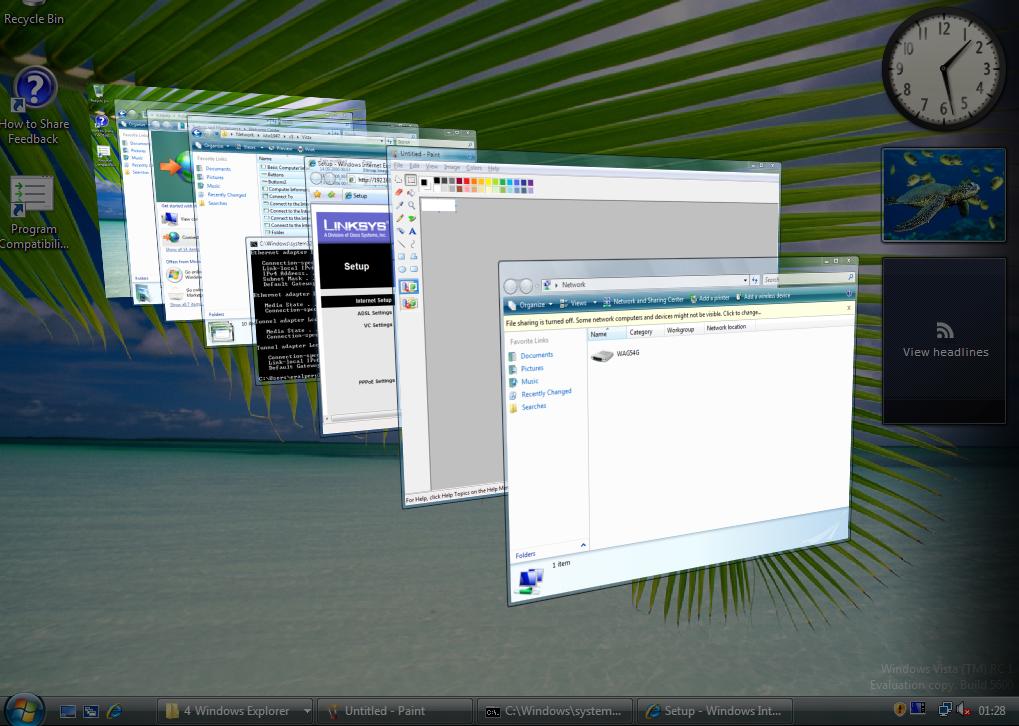Click Add a wireless device button

coord(763,296)
